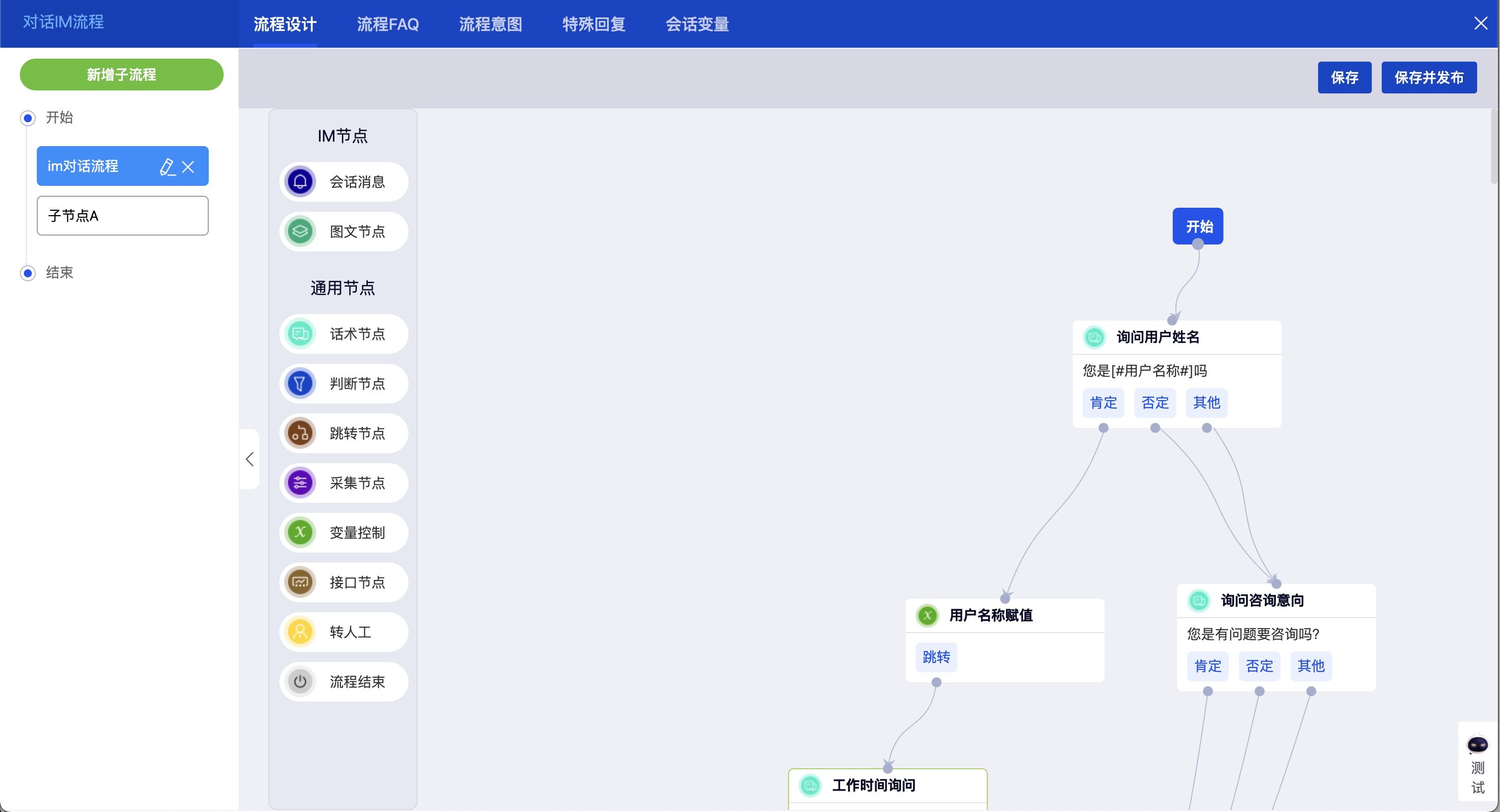
Task: Pick the 判断节点 funnel icon
Action: pyautogui.click(x=300, y=384)
